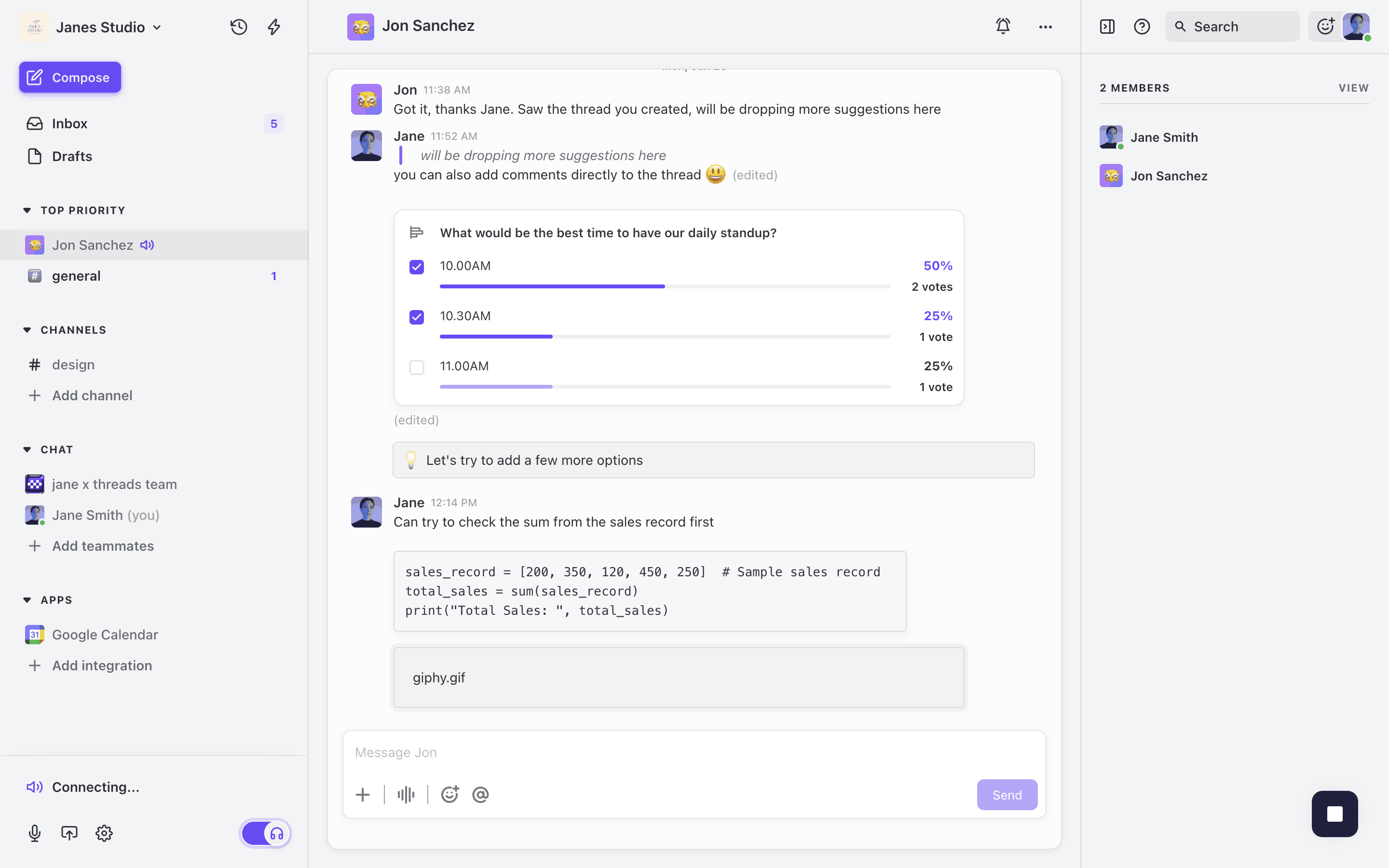This screenshot has width=1389, height=868.
Task: Collapse the CHANNELS section
Action: pos(27,330)
